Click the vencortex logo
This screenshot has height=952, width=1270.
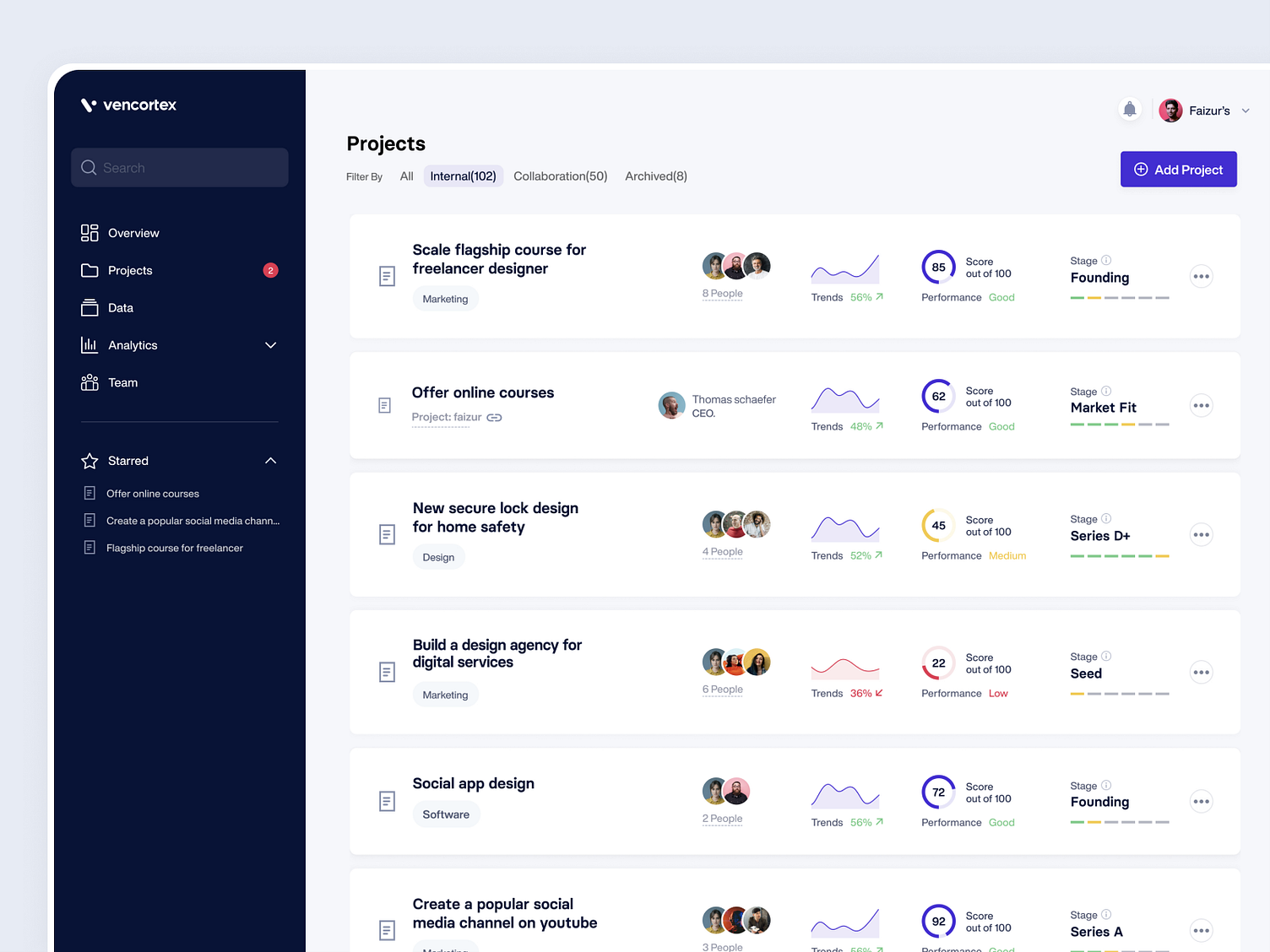128,105
